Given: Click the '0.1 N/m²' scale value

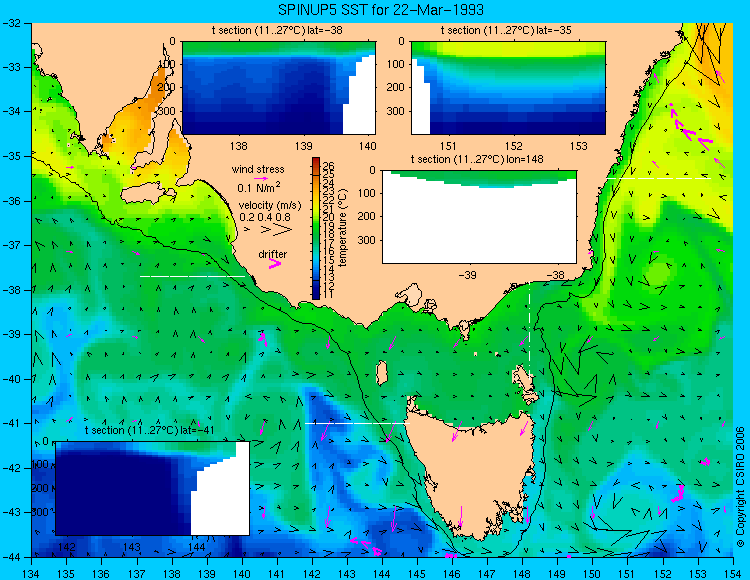Looking at the screenshot, I should click(x=259, y=187).
